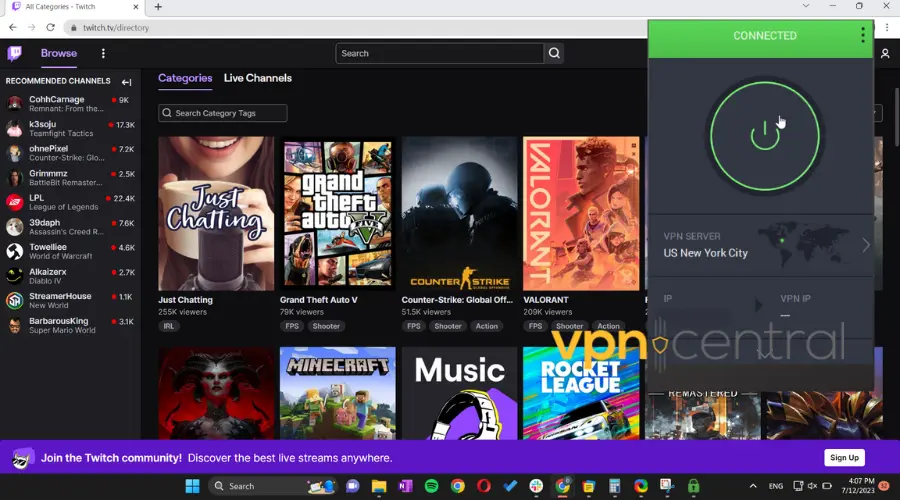Click the VALORANT title link
Image resolution: width=900 pixels, height=500 pixels.
click(x=546, y=300)
